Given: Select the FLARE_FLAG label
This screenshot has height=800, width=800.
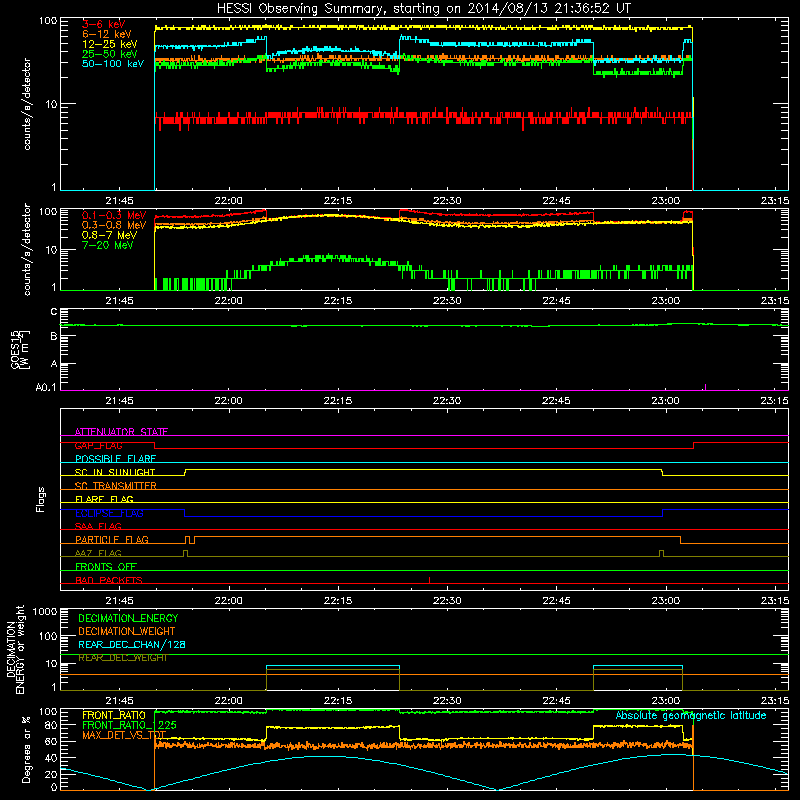Looking at the screenshot, I should tap(104, 499).
